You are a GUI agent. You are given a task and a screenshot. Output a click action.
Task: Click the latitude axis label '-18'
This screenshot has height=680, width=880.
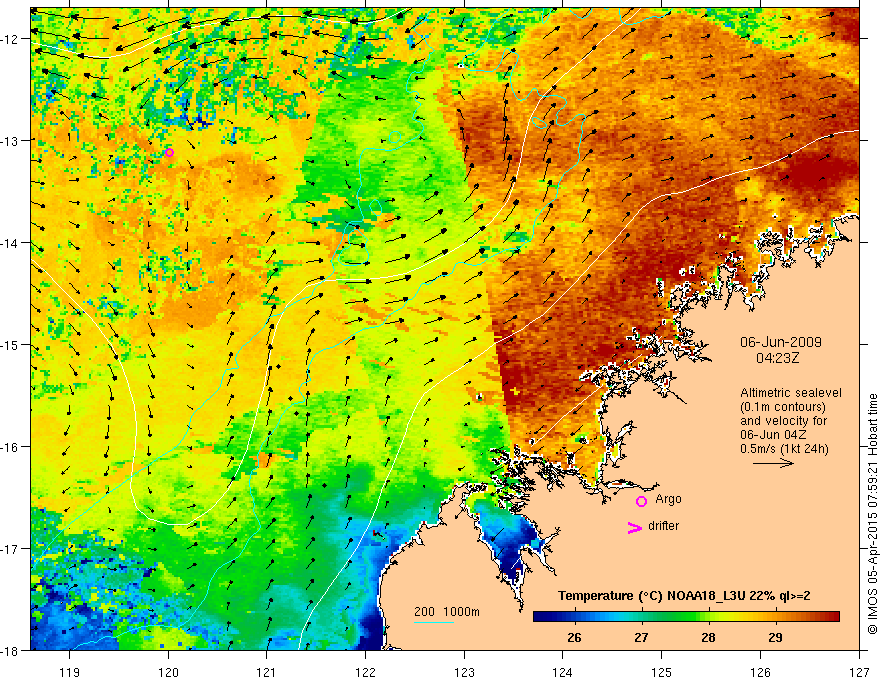[10, 650]
